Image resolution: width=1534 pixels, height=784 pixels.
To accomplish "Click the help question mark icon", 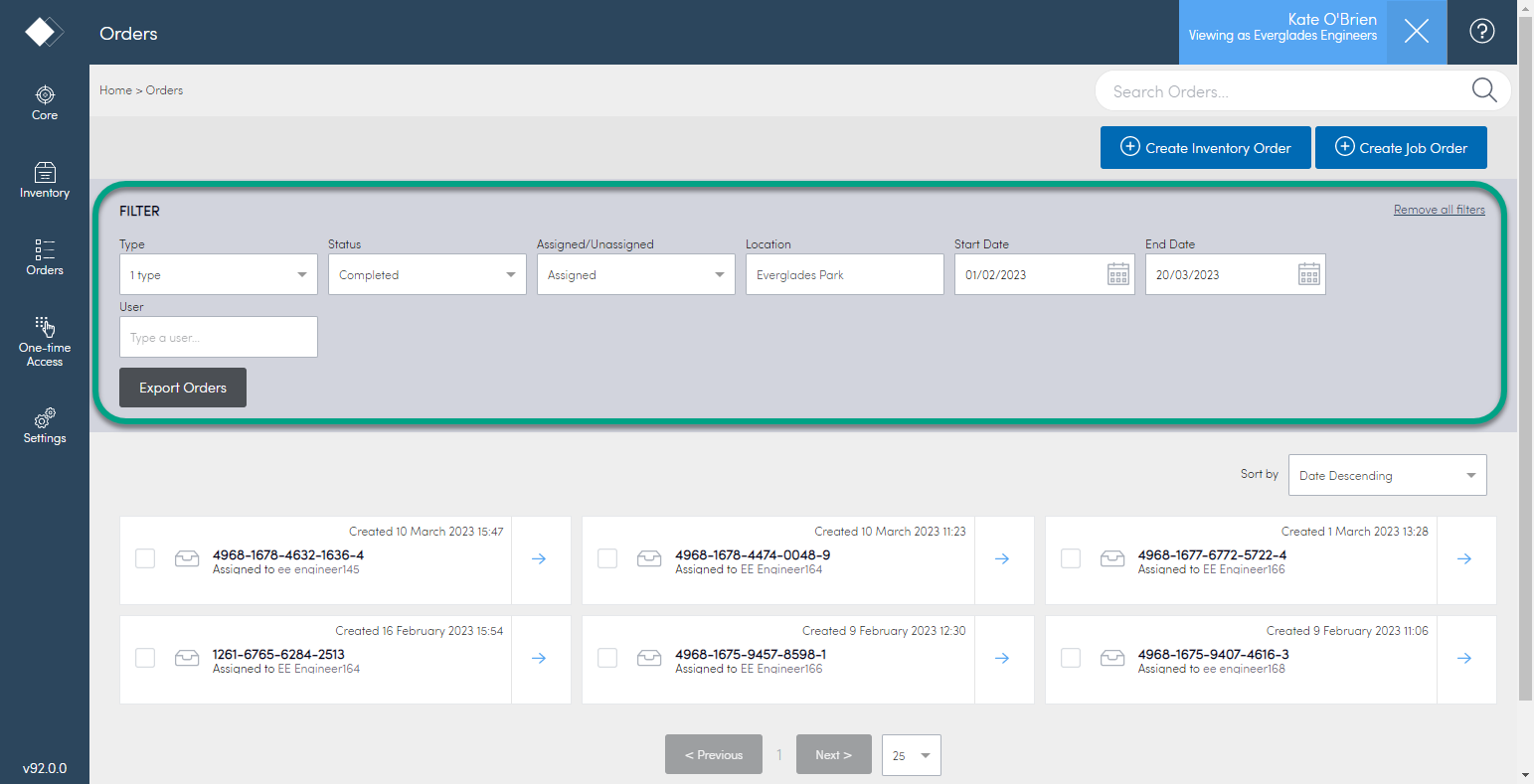I will pos(1481,32).
